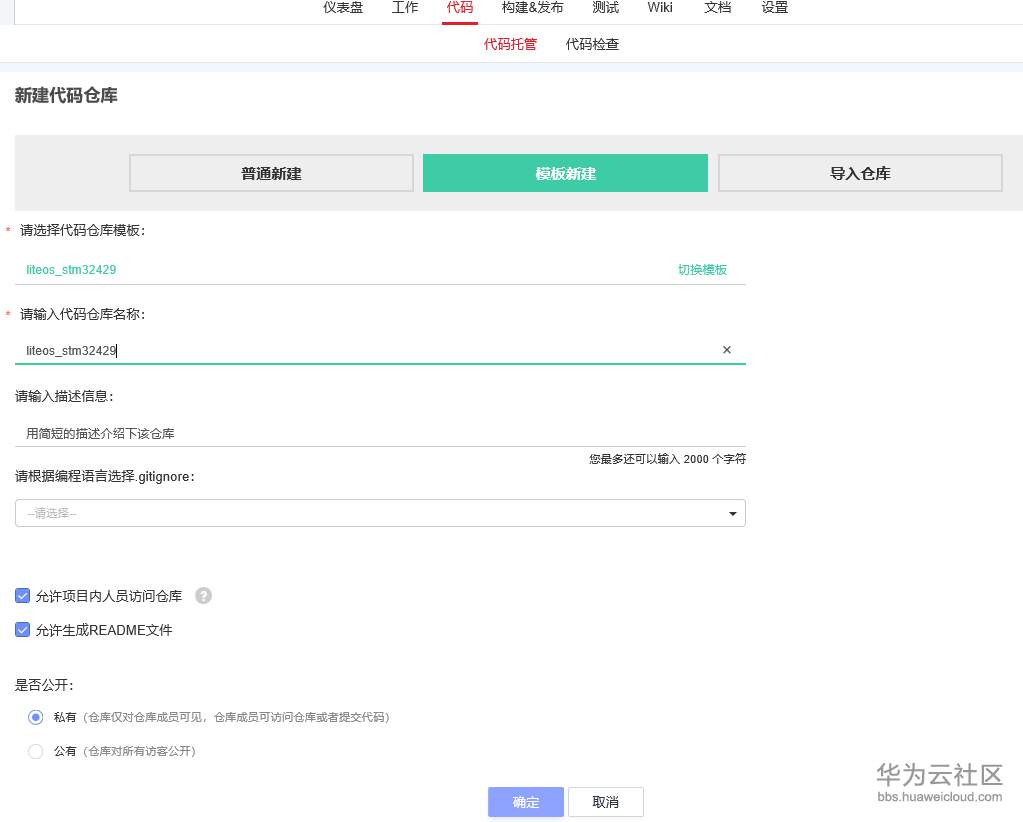Click the 确定 confirm button
The height and width of the screenshot is (822, 1023).
[x=525, y=801]
